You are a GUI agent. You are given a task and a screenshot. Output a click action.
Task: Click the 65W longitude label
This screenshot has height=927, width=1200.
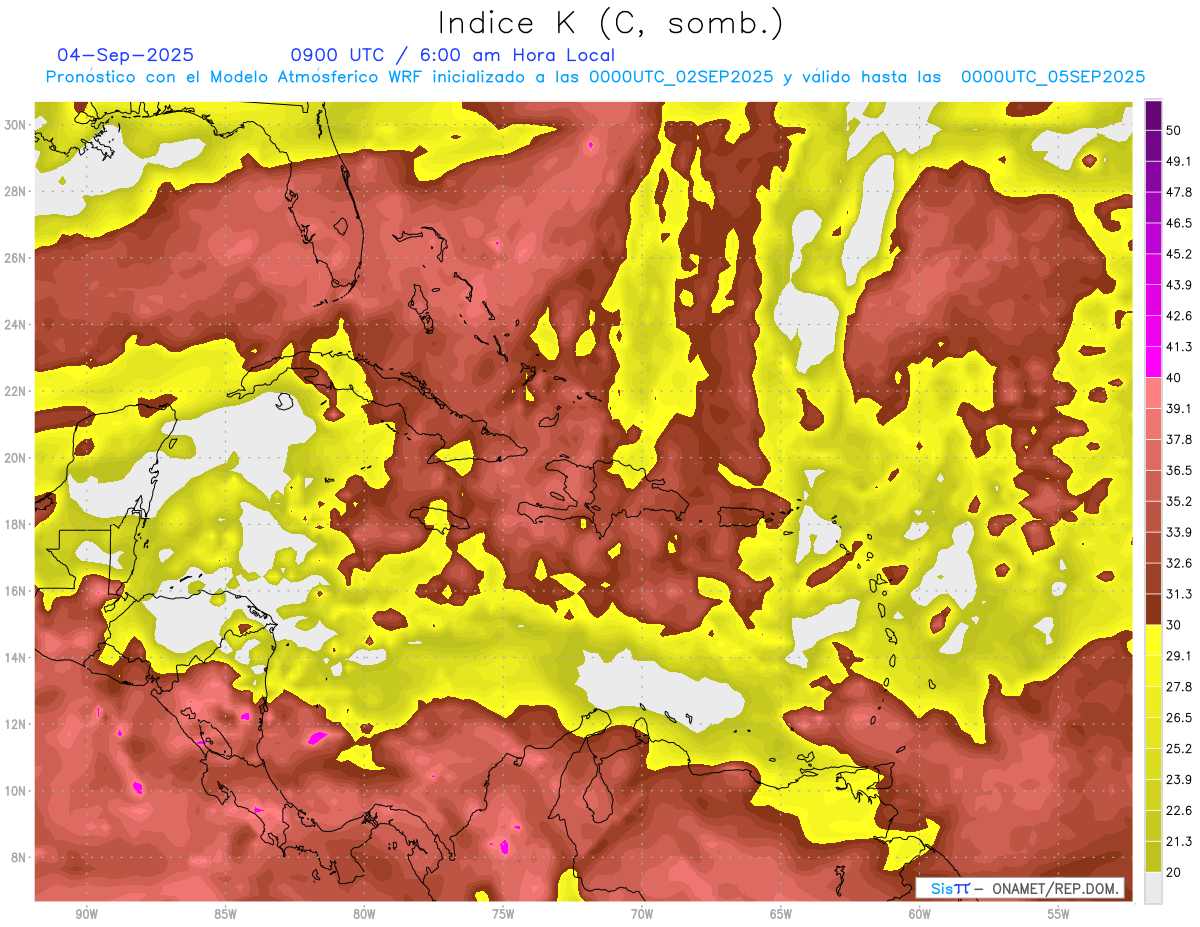coord(781,914)
